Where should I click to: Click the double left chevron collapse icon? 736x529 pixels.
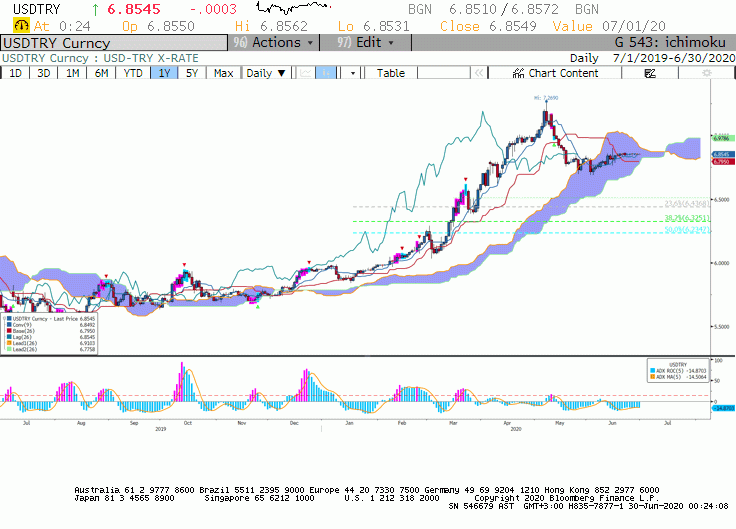[479, 73]
